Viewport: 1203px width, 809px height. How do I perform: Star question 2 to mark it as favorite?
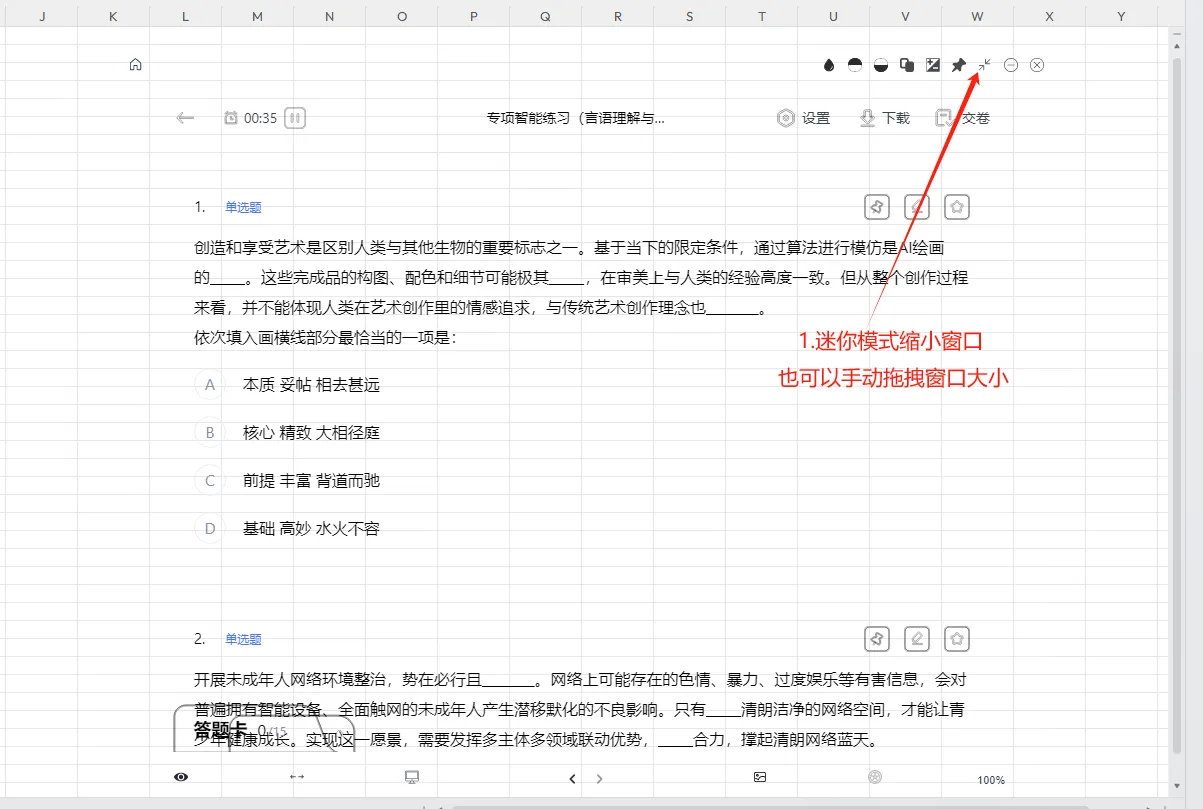click(x=957, y=638)
